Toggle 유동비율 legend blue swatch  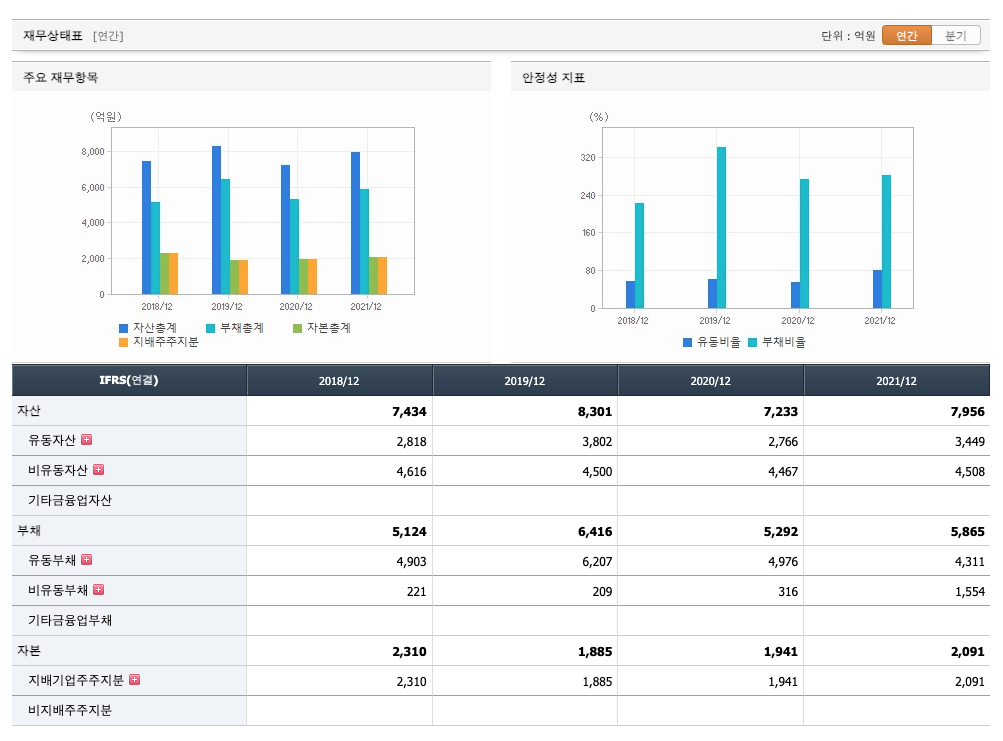pyautogui.click(x=688, y=342)
